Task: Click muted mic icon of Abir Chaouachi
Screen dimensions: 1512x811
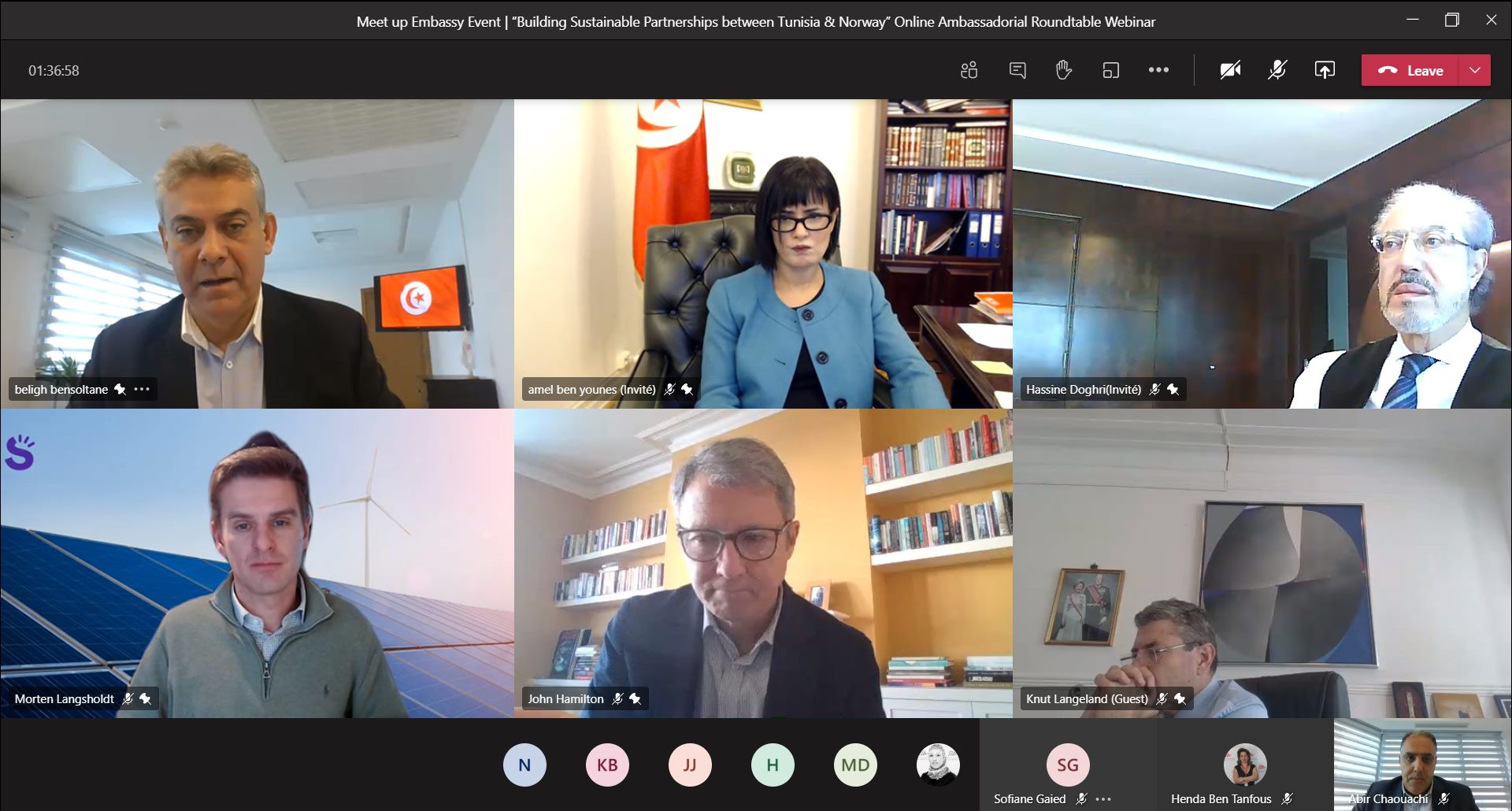Action: (x=1443, y=798)
